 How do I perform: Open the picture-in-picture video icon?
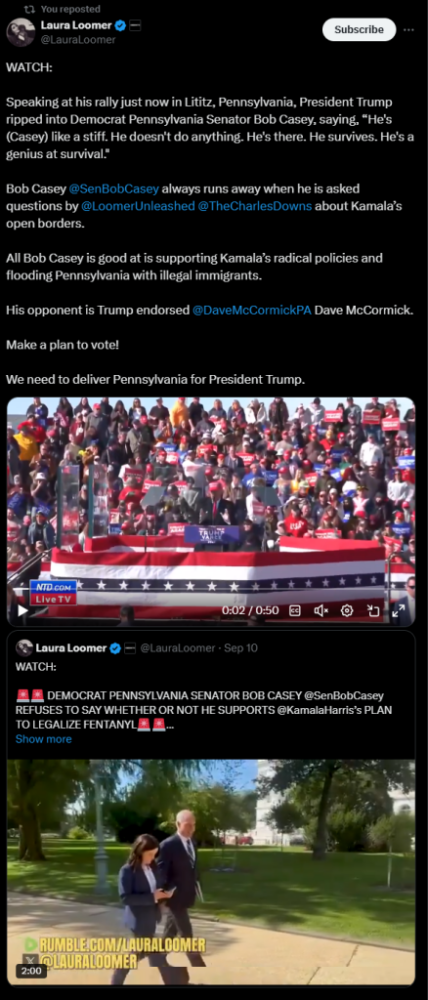tap(373, 610)
